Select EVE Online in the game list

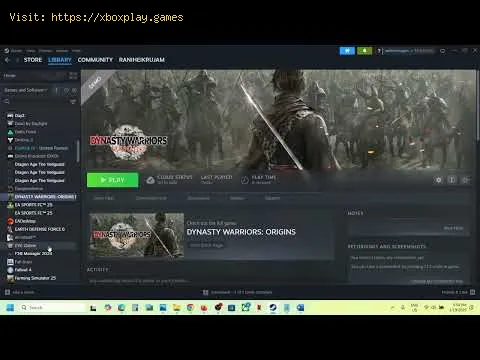tap(25, 245)
